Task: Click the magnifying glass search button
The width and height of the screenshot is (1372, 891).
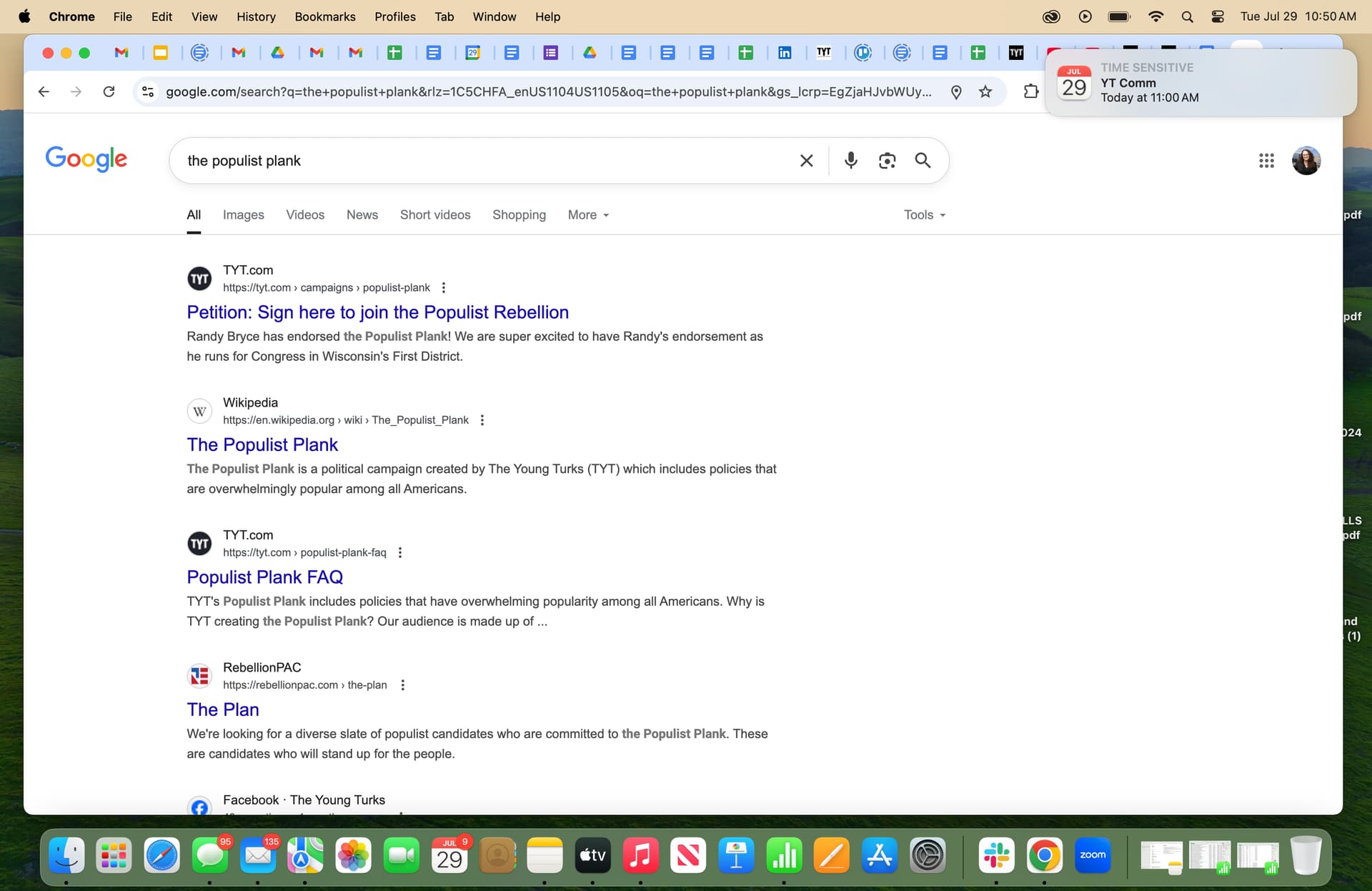Action: click(x=923, y=161)
